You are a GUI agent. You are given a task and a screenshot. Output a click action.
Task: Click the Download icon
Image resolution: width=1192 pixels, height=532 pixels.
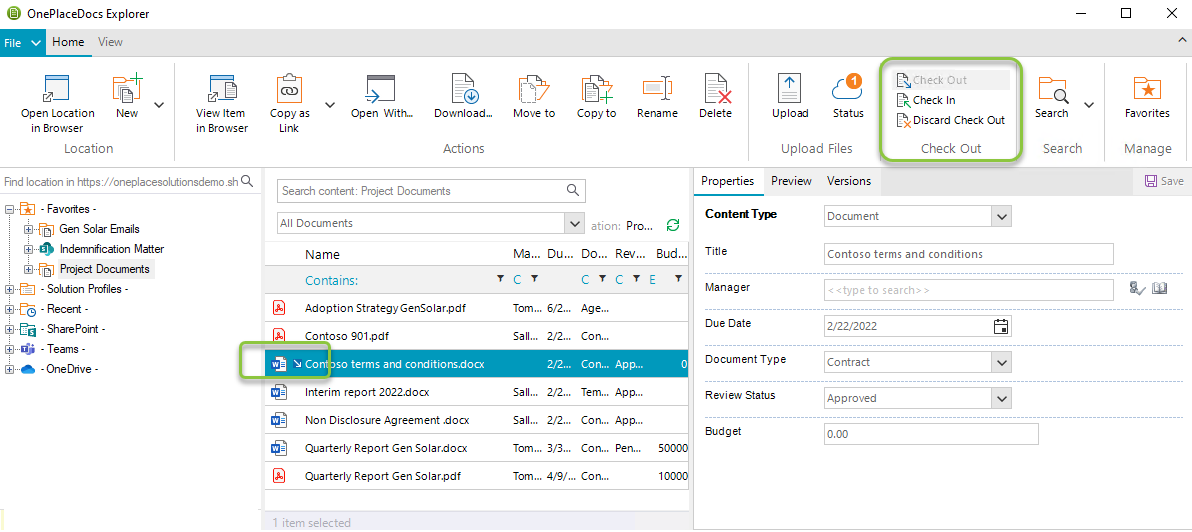pos(464,88)
